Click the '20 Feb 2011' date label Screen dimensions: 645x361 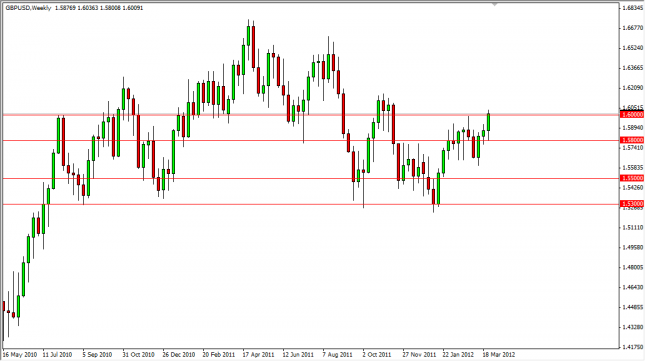(218, 354)
